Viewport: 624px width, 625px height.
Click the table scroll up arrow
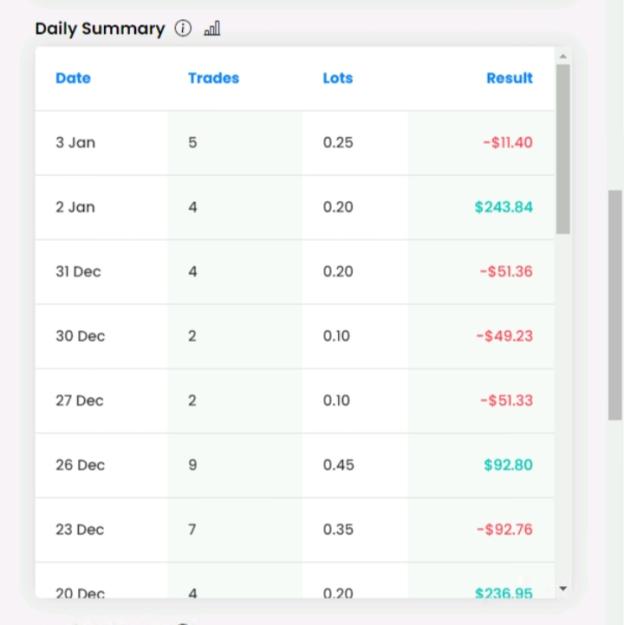563,57
